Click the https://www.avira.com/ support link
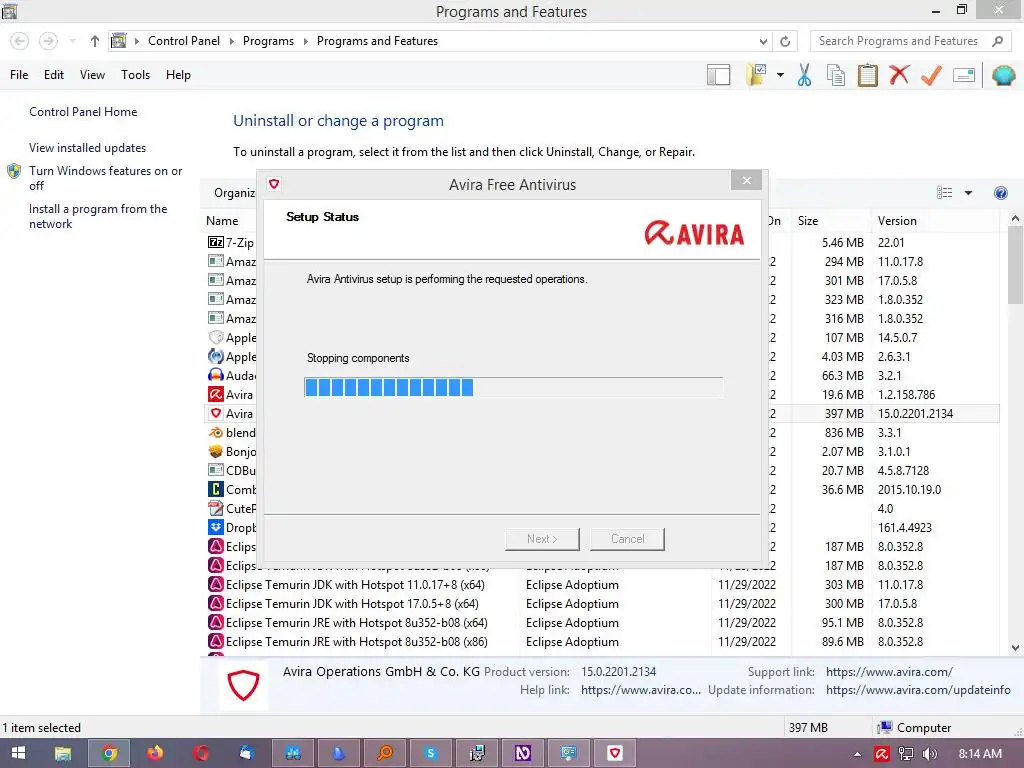The image size is (1024, 768). coord(889,671)
